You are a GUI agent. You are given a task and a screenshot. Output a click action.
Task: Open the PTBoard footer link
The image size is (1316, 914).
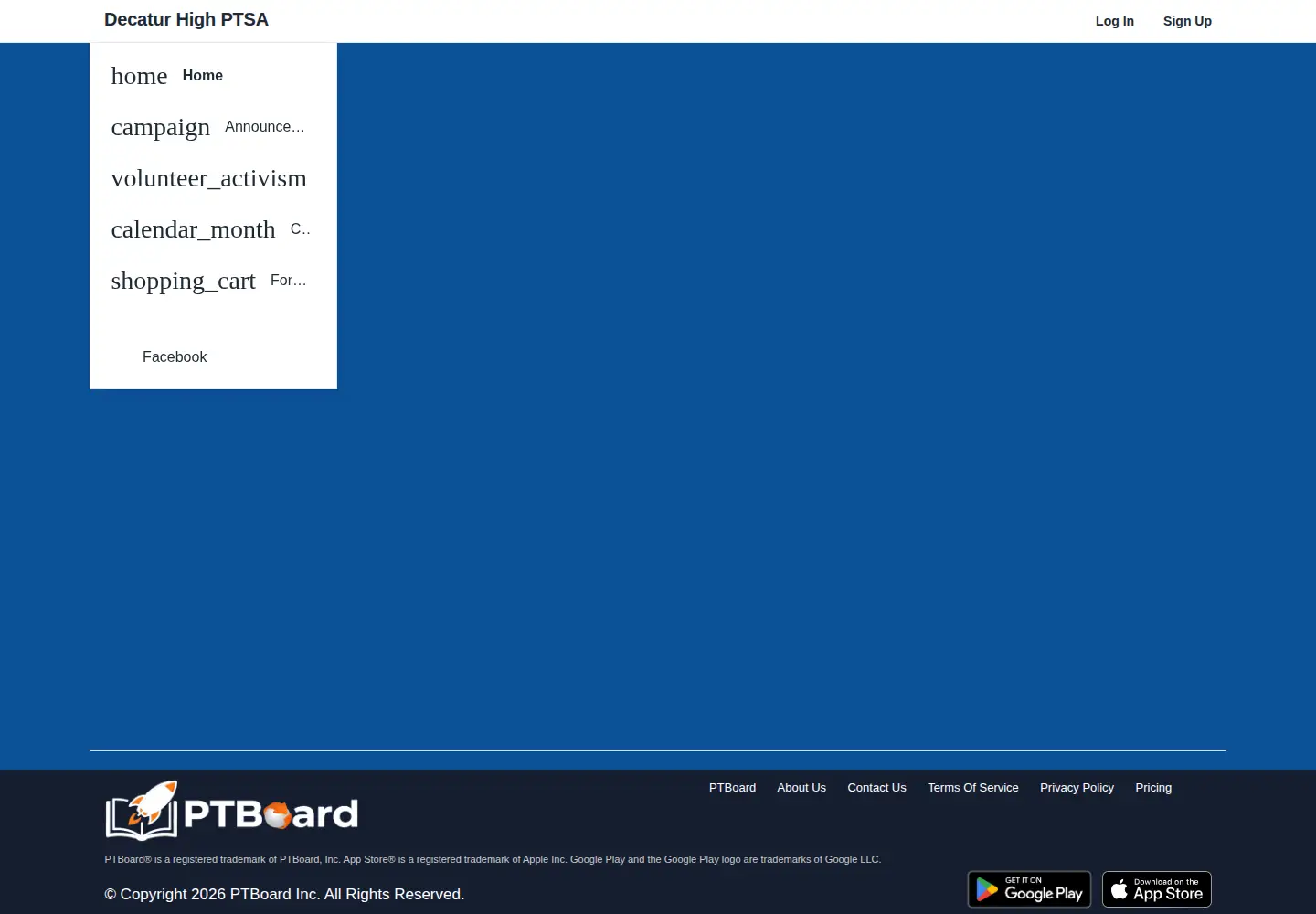coord(733,788)
